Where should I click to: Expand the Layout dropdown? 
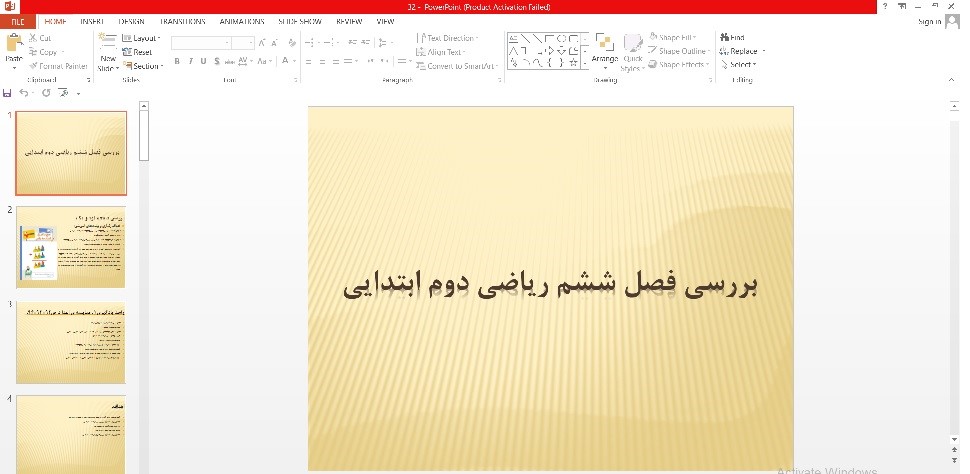pos(140,38)
